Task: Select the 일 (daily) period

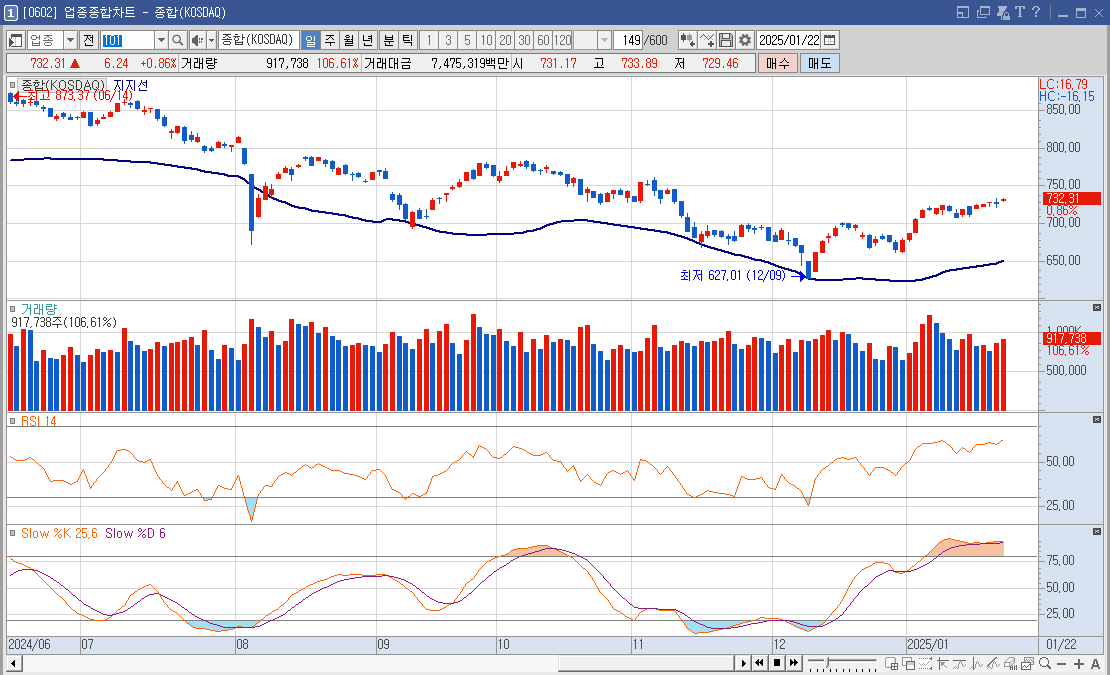Action: pos(310,40)
